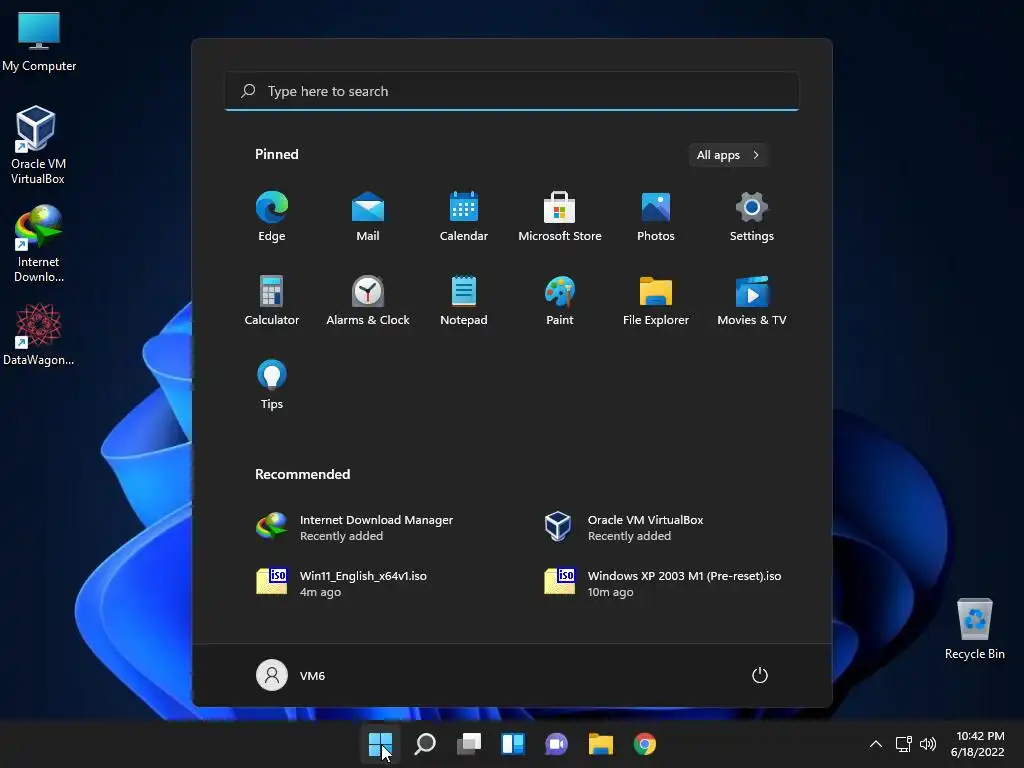Viewport: 1024px width, 768px height.
Task: Open the clock and date flyout
Action: 978,744
